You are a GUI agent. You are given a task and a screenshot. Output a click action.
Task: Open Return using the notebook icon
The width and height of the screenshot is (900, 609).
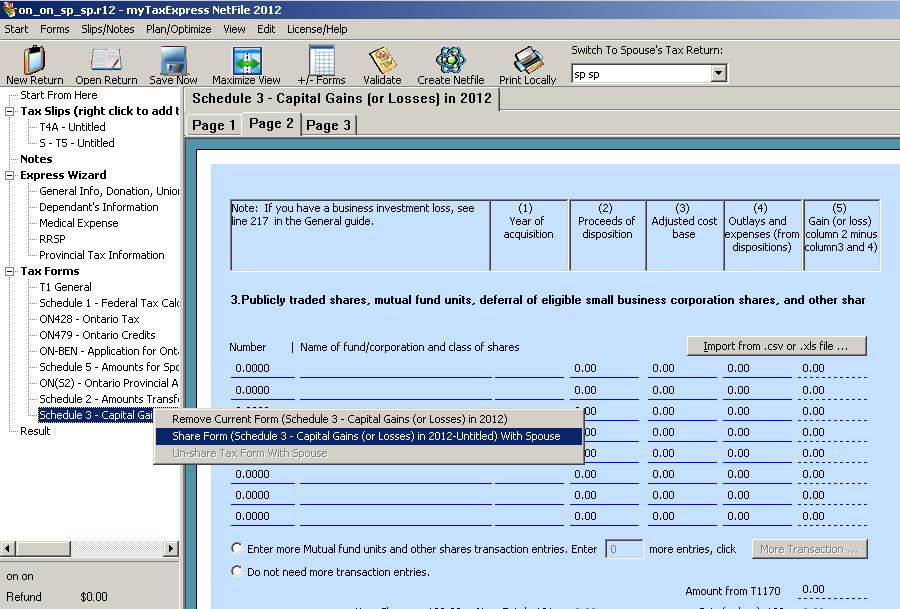106,60
